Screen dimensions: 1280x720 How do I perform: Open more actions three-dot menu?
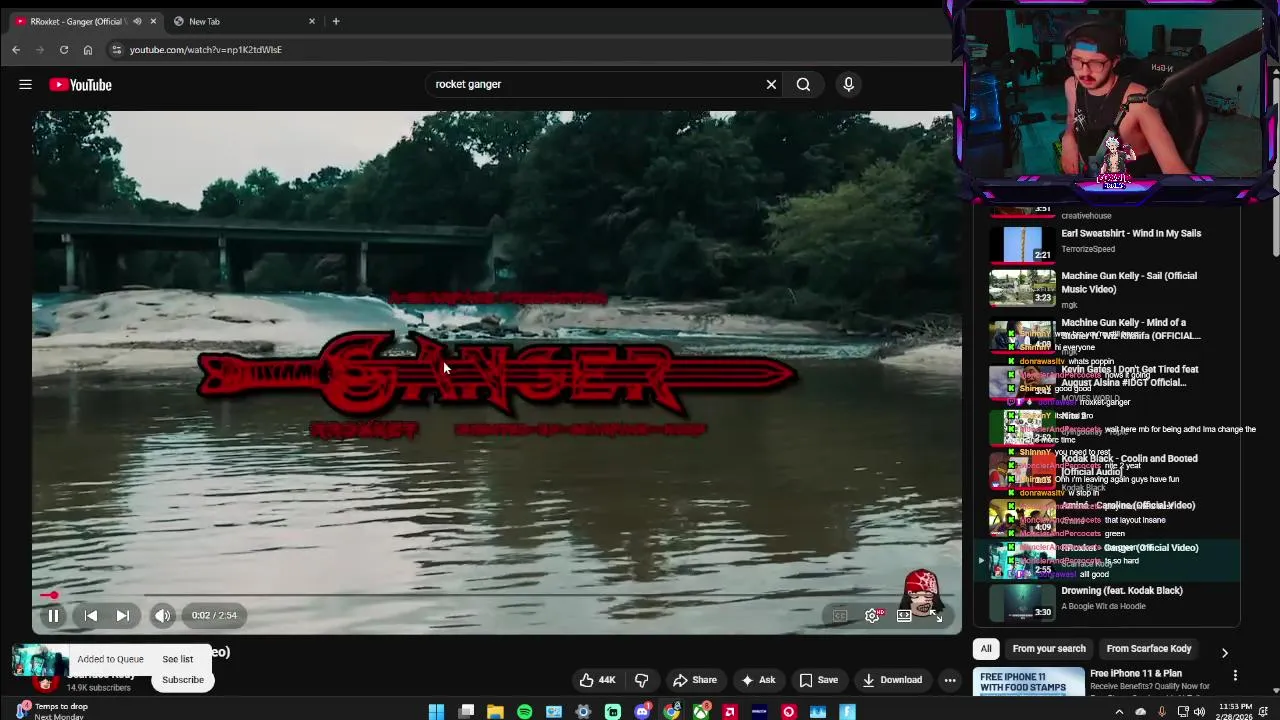coord(950,680)
